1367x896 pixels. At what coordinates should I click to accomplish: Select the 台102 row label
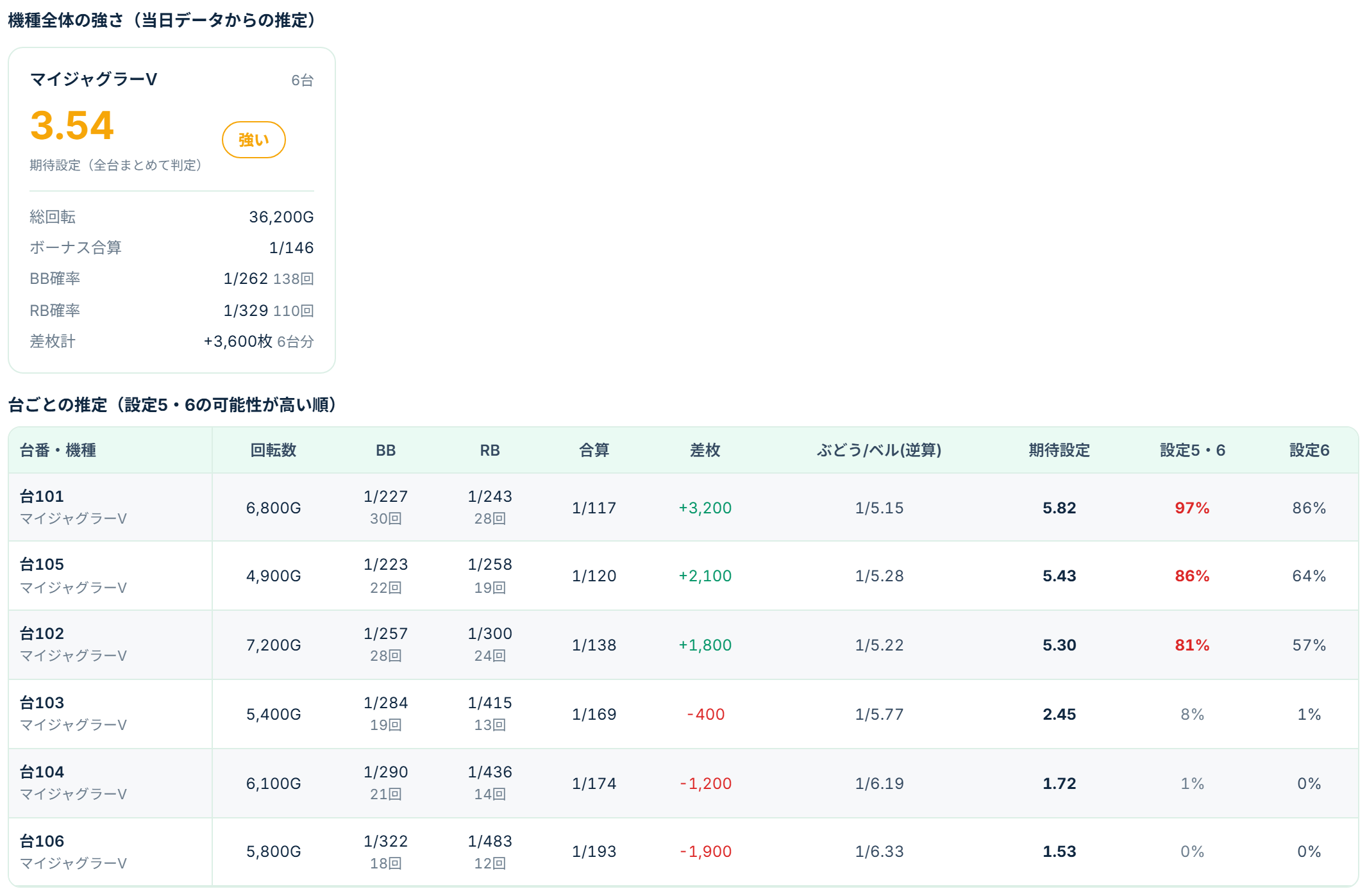42,633
